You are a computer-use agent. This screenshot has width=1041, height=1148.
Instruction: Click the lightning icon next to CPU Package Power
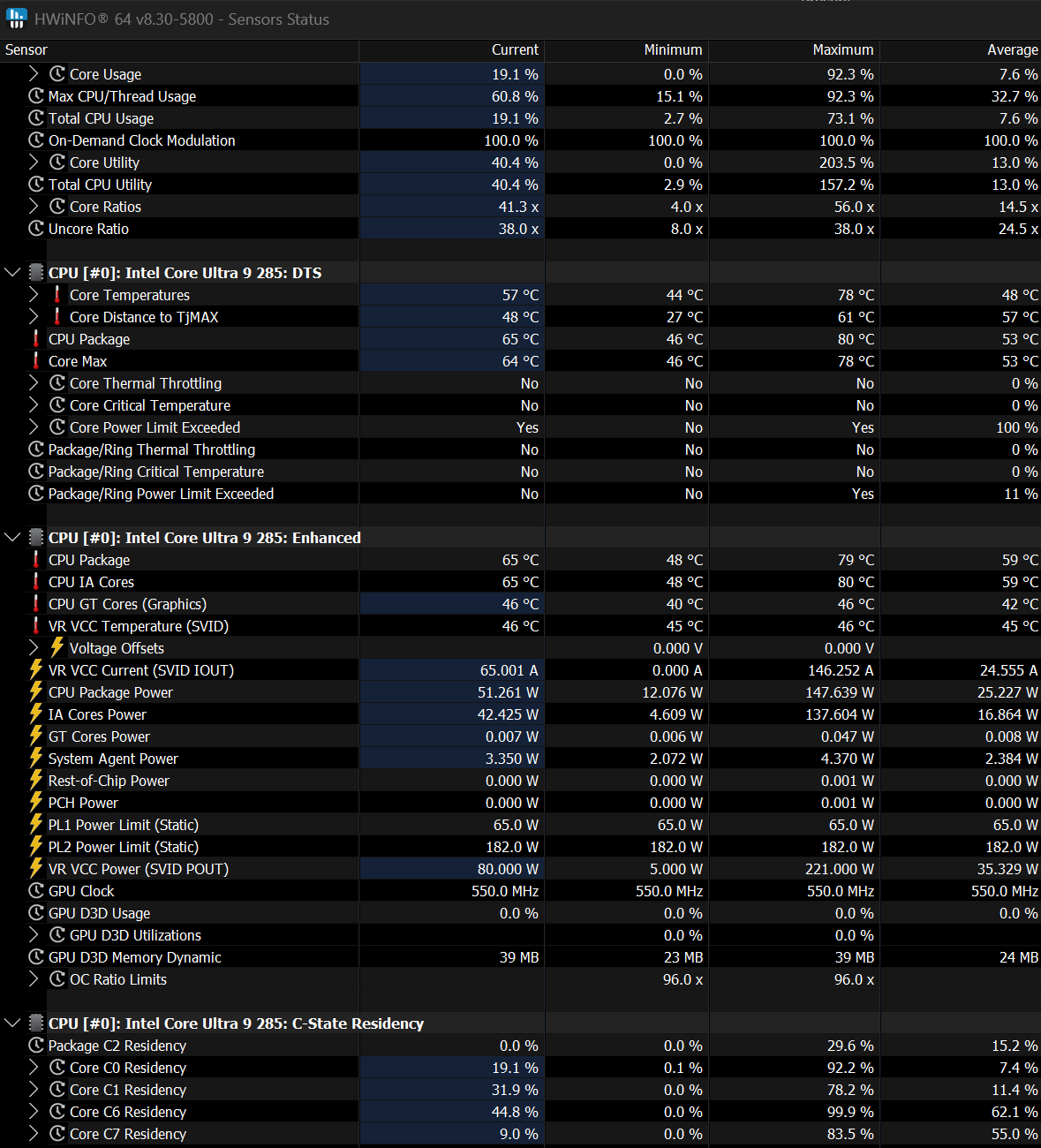[x=36, y=692]
